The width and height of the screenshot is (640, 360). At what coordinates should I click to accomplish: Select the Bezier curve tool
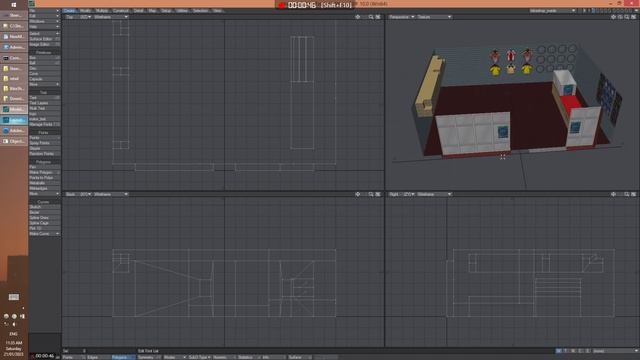tap(44, 212)
